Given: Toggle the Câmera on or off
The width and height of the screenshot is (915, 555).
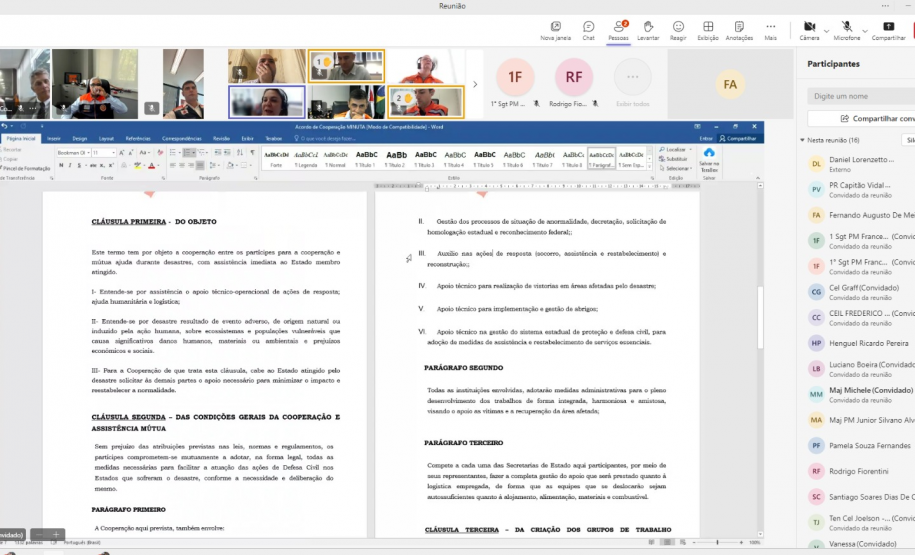Looking at the screenshot, I should 808,27.
